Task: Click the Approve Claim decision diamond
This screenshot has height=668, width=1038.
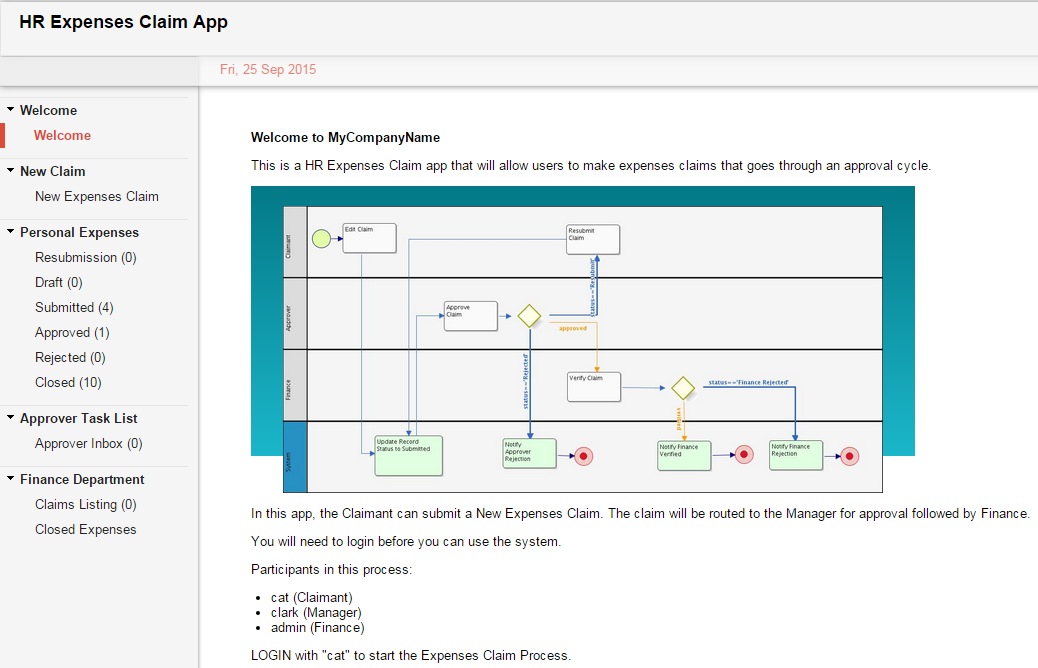Action: tap(529, 316)
